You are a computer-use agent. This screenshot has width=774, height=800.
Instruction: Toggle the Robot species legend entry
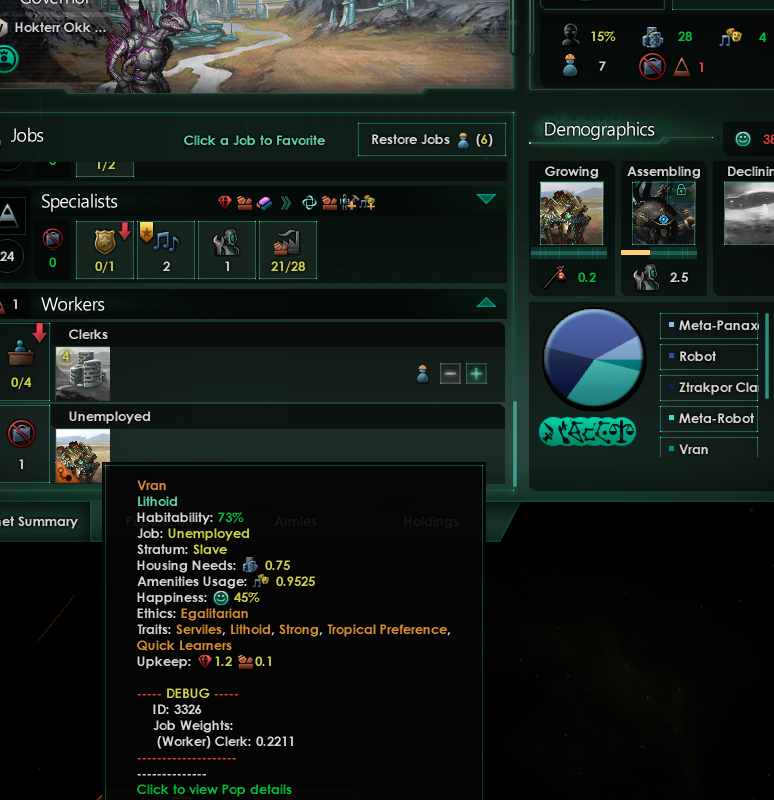point(709,357)
